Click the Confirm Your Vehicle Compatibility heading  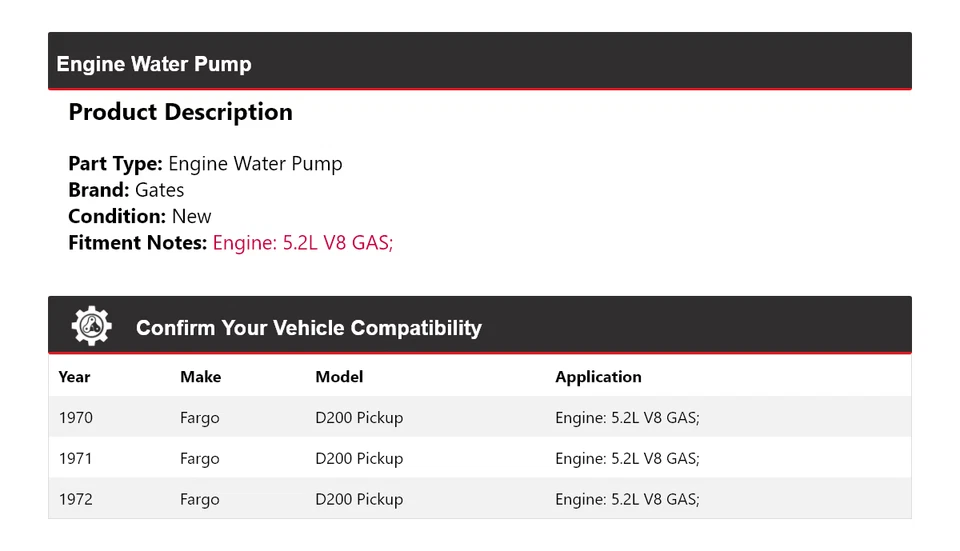pos(308,328)
